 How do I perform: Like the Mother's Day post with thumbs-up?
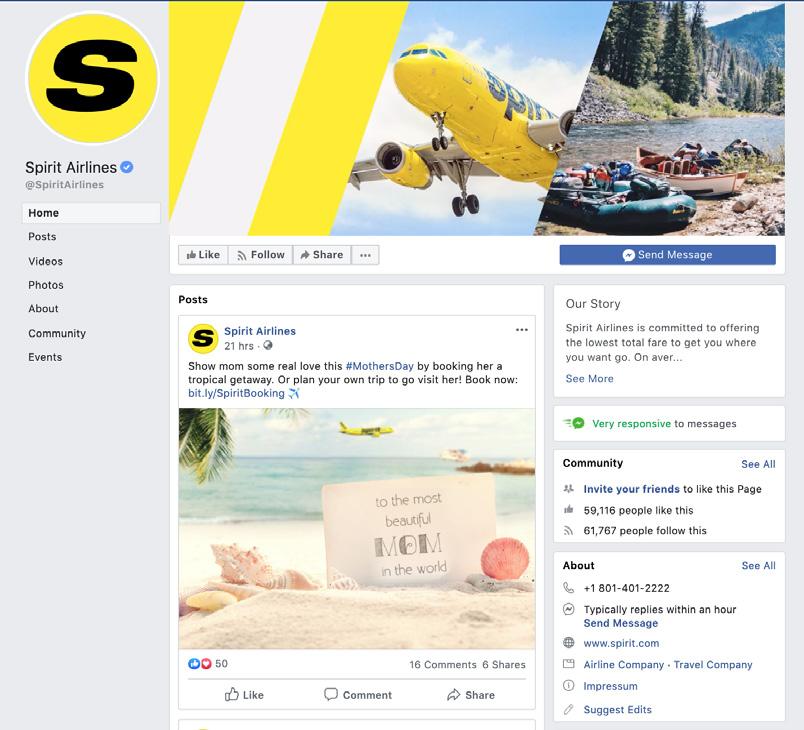(244, 695)
